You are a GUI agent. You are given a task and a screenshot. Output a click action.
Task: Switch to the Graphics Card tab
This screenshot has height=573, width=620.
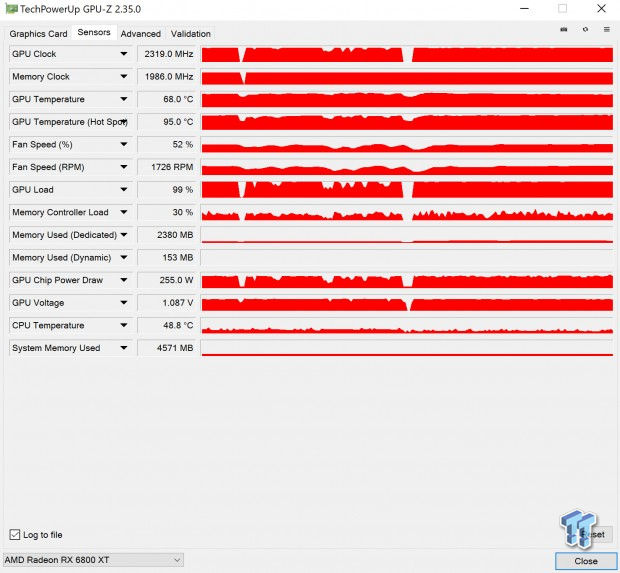[x=38, y=34]
